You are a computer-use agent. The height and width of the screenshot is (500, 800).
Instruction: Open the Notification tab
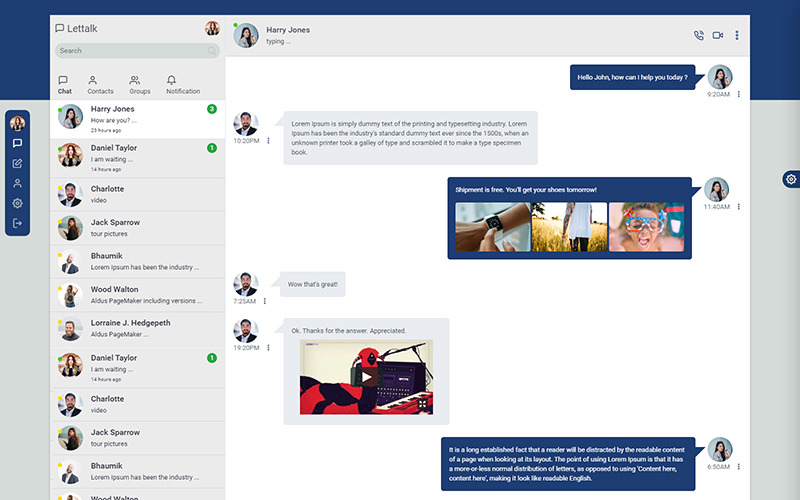coord(182,85)
